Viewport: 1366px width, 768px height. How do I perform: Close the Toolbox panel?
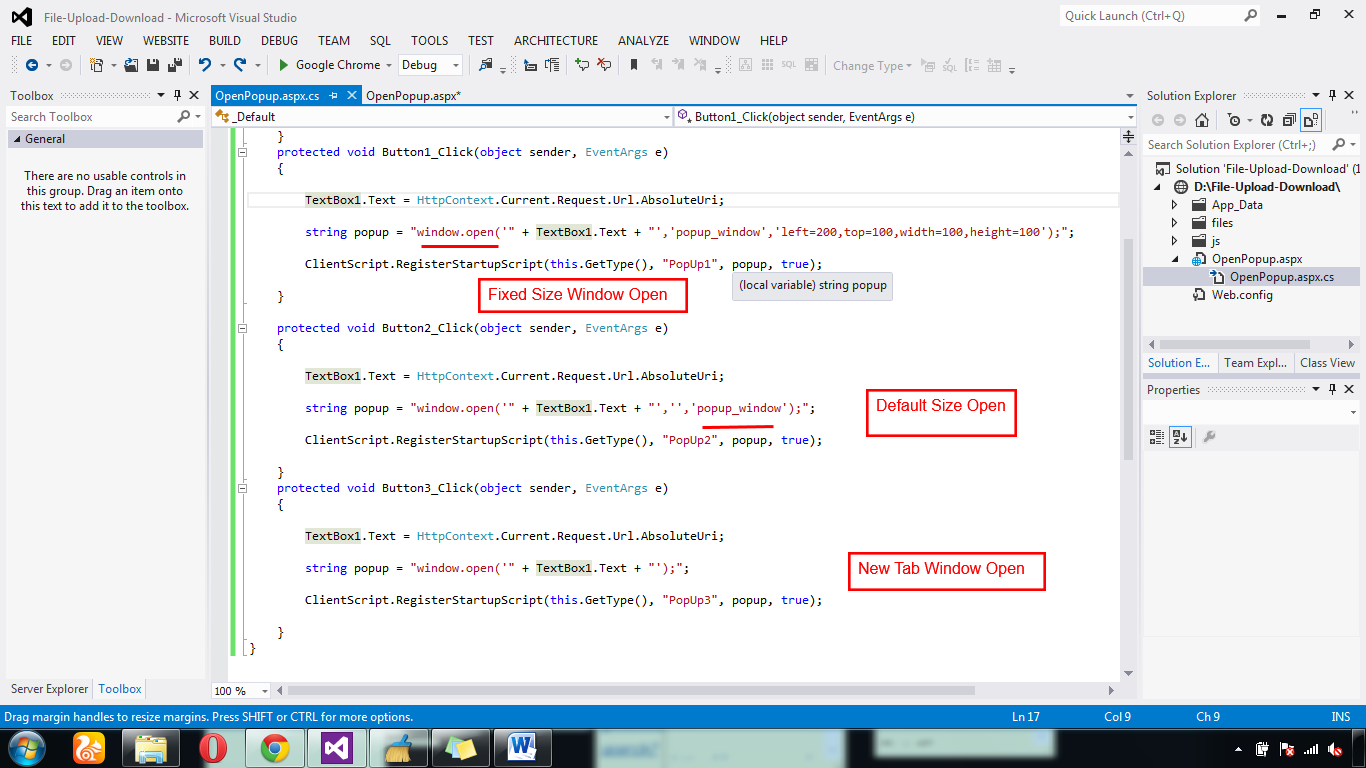click(194, 96)
